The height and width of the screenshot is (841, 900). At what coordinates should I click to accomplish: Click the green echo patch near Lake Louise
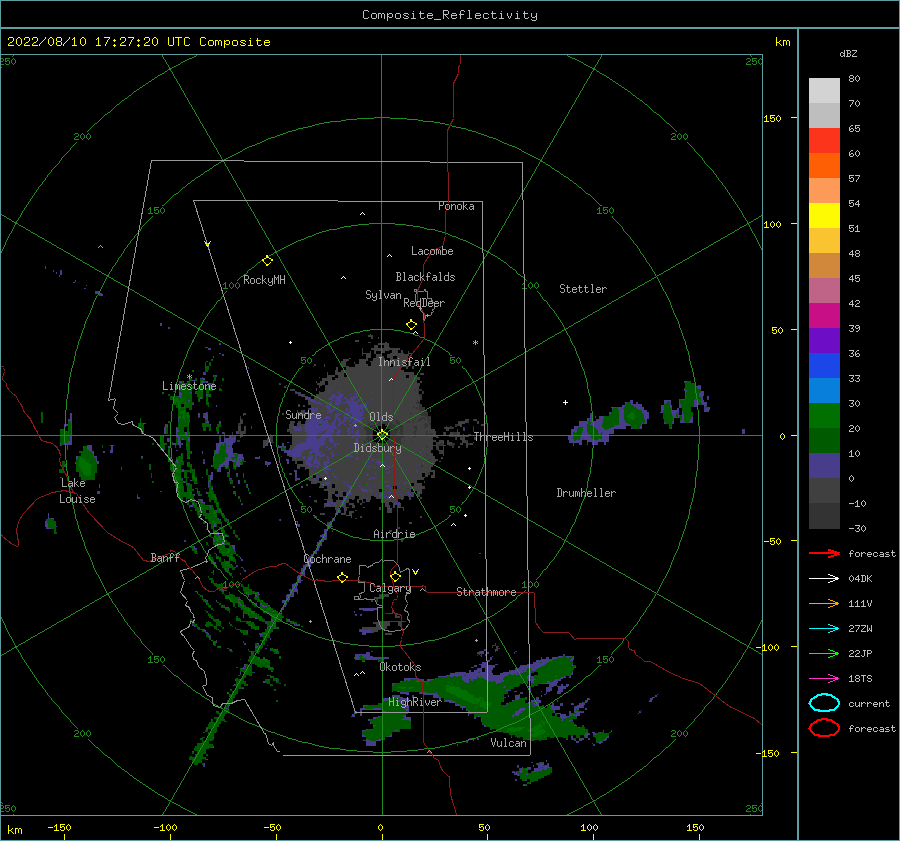point(87,462)
